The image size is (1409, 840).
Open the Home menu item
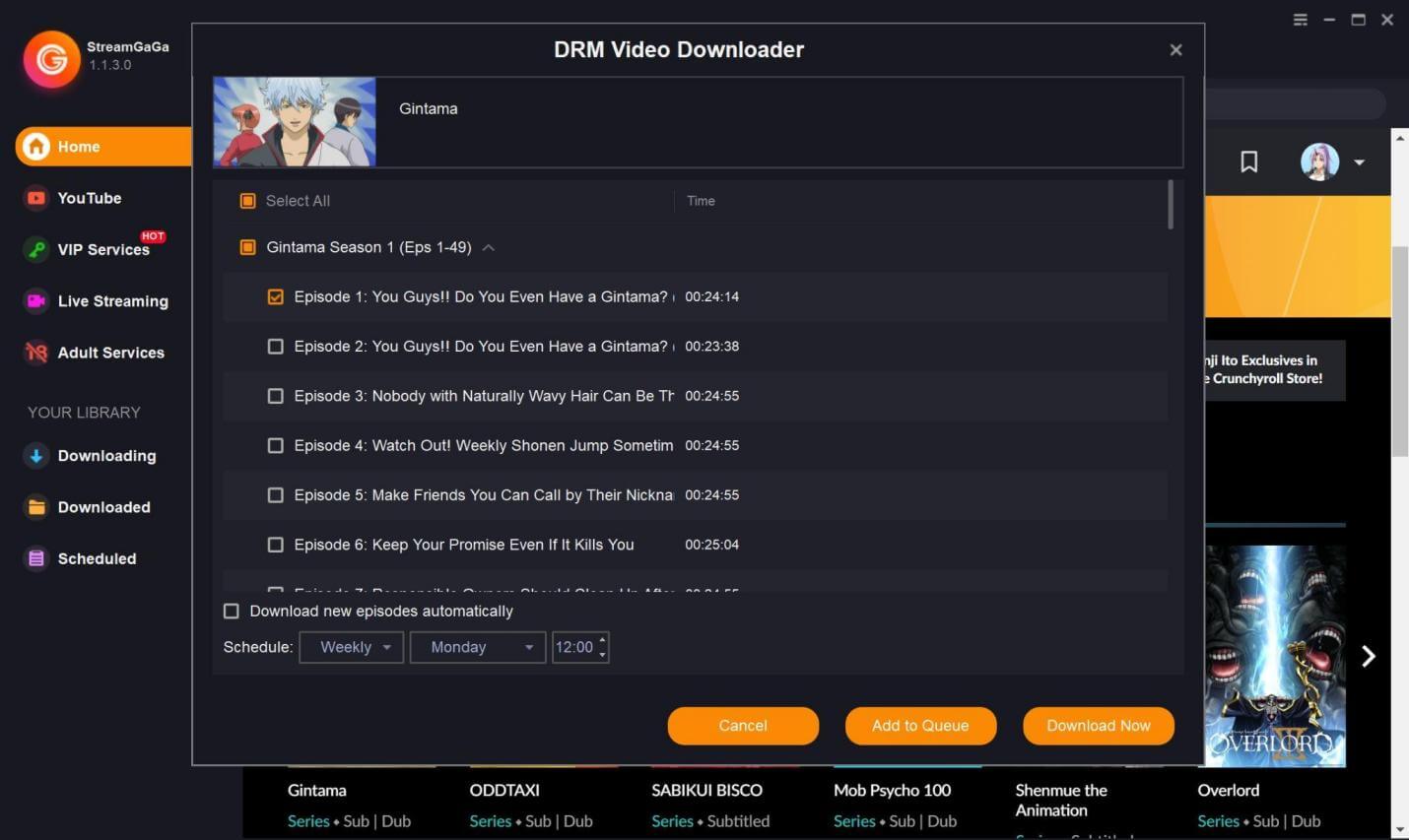[x=103, y=147]
